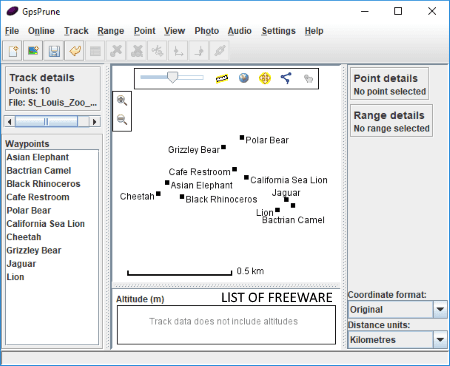Expand the Distance units Kilometres dropdown
Screen dimensions: 450x366
[x=440, y=340]
